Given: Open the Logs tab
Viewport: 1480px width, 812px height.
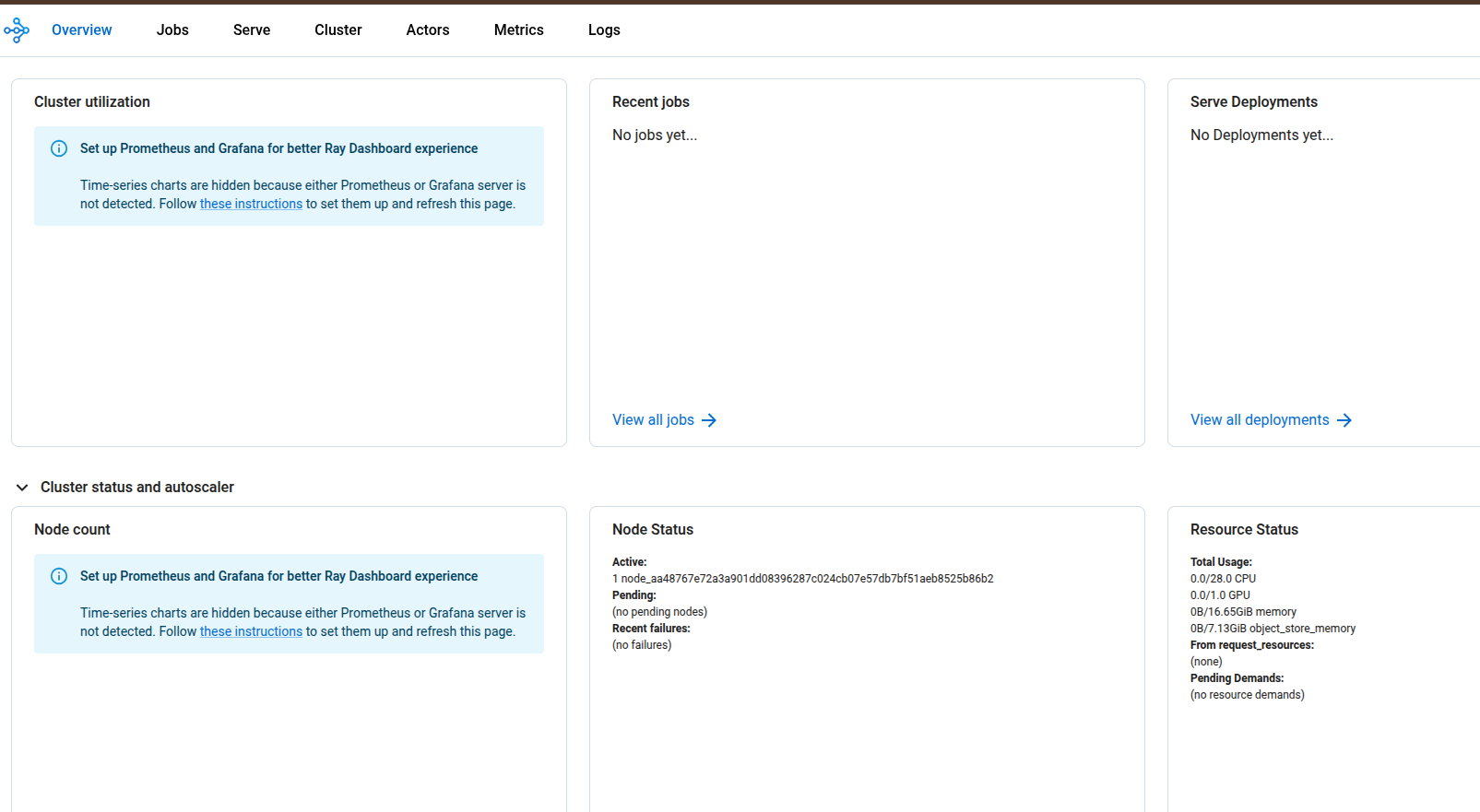Looking at the screenshot, I should (604, 30).
